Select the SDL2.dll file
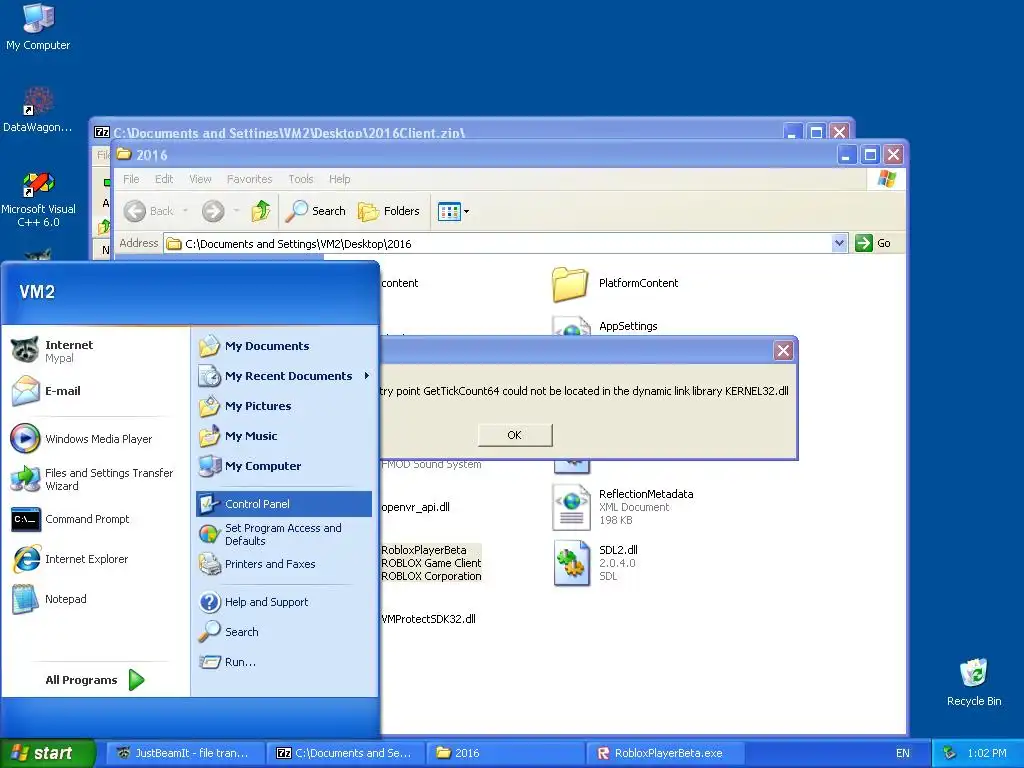The width and height of the screenshot is (1024, 768). (x=596, y=563)
